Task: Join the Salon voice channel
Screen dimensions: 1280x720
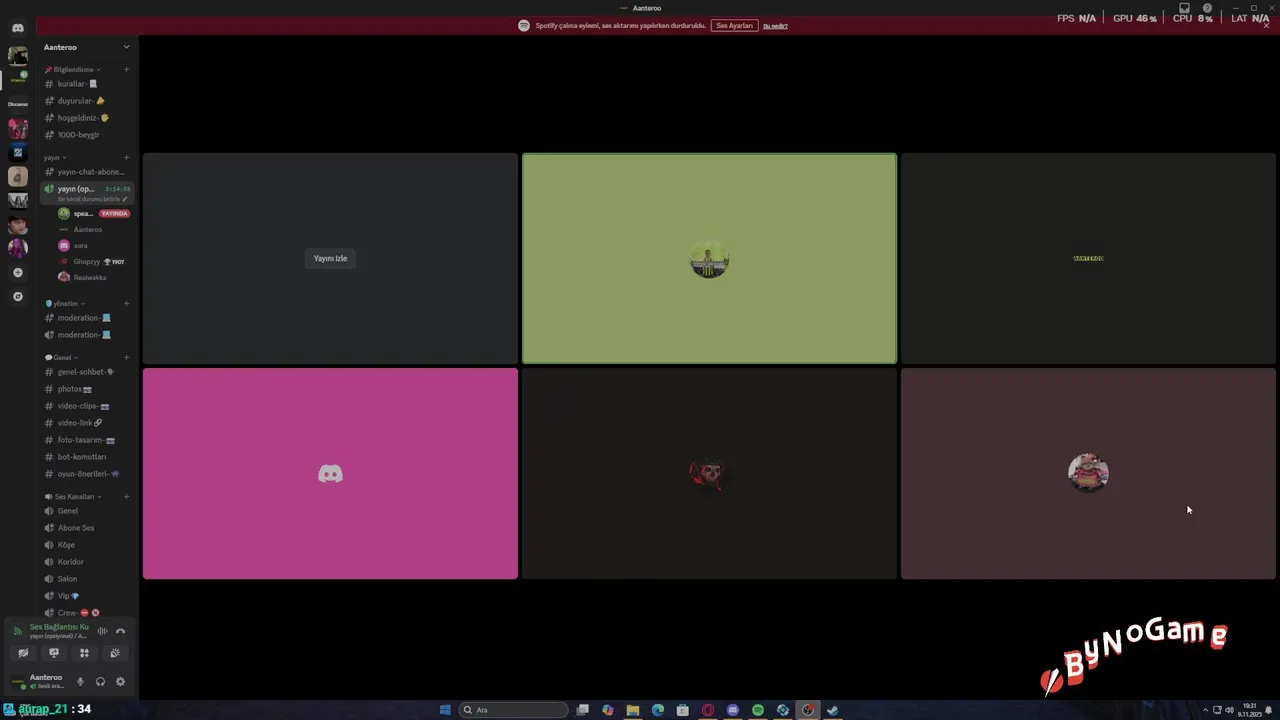Action: pos(87,579)
